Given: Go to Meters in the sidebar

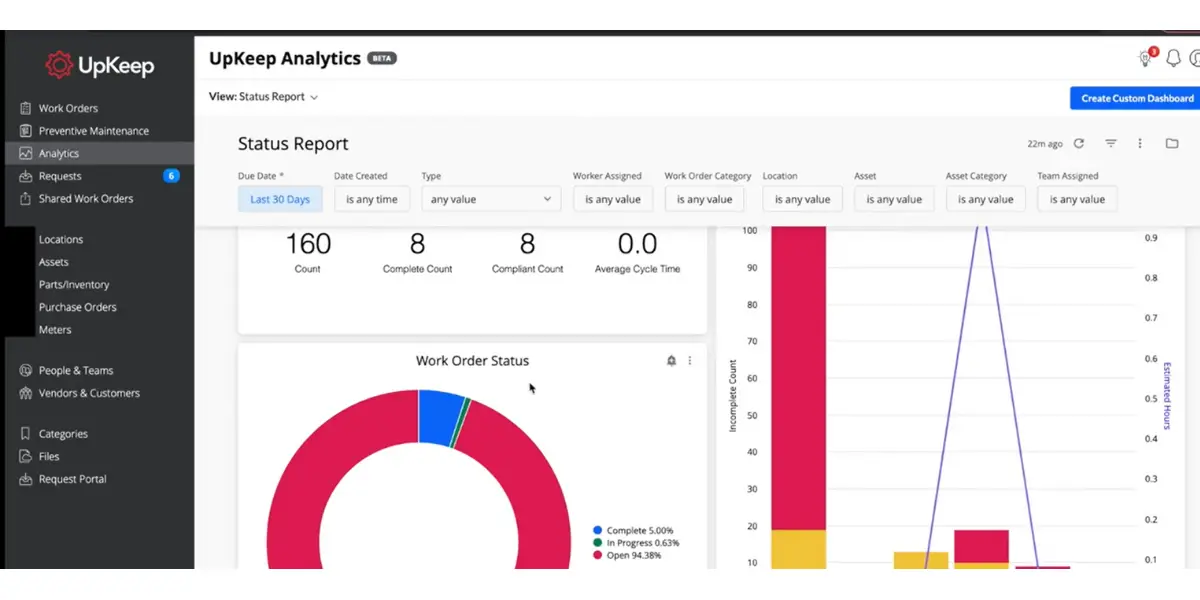Looking at the screenshot, I should [x=55, y=330].
